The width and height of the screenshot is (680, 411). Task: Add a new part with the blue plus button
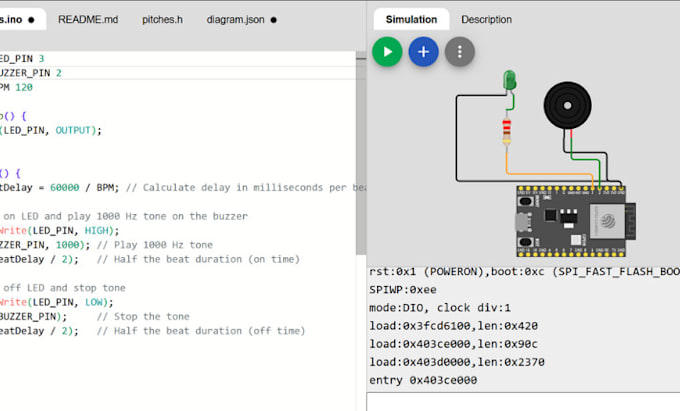click(x=423, y=52)
